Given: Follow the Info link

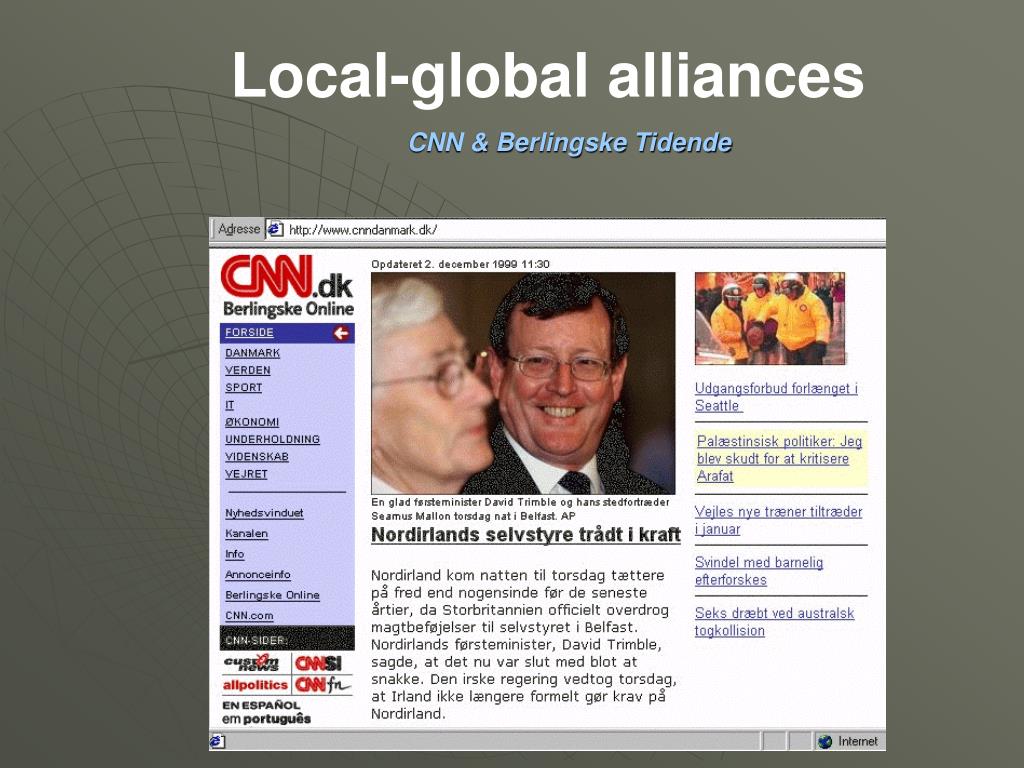Looking at the screenshot, I should pyautogui.click(x=234, y=554).
